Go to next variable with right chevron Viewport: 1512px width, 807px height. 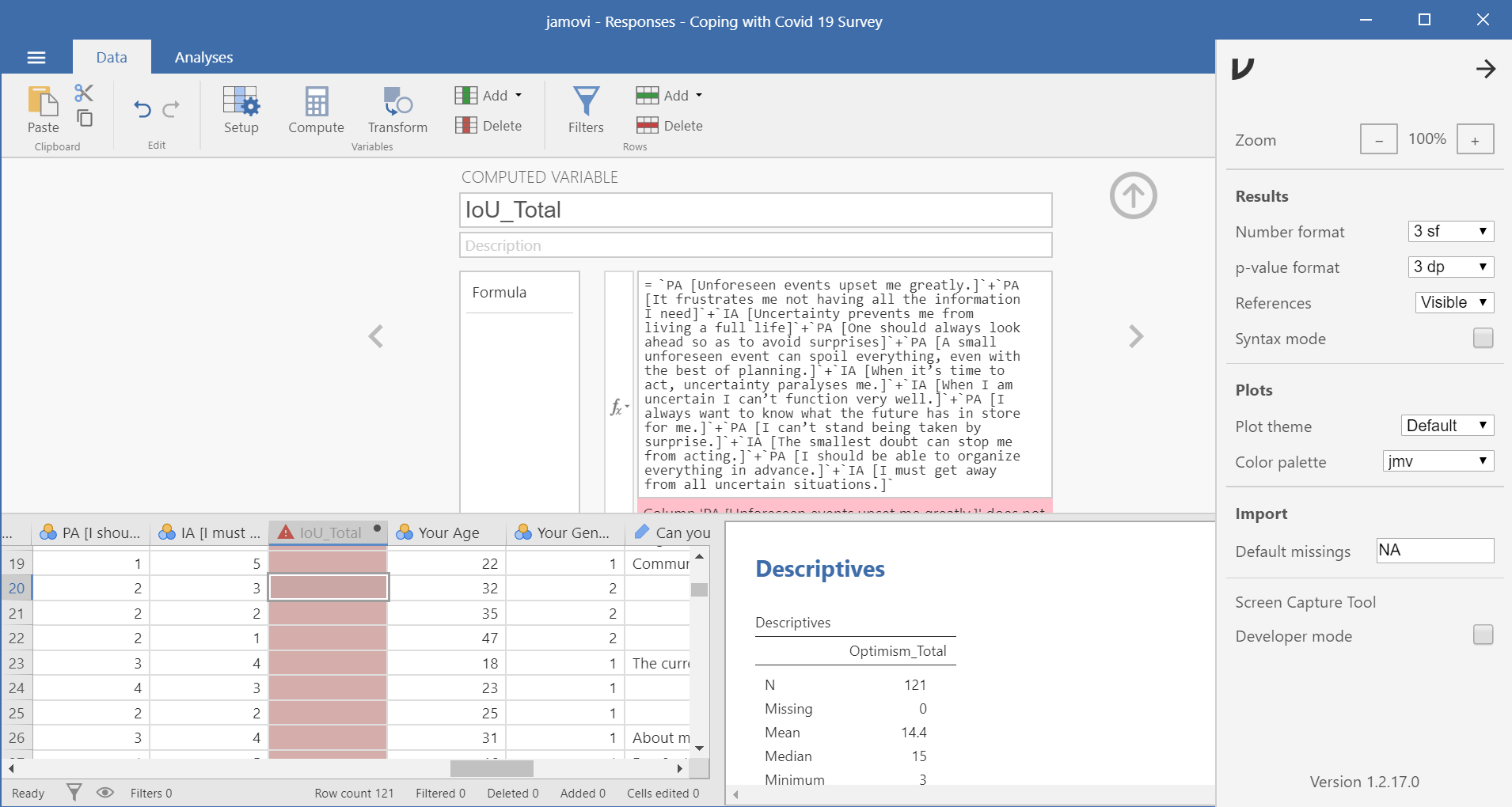(x=1136, y=336)
